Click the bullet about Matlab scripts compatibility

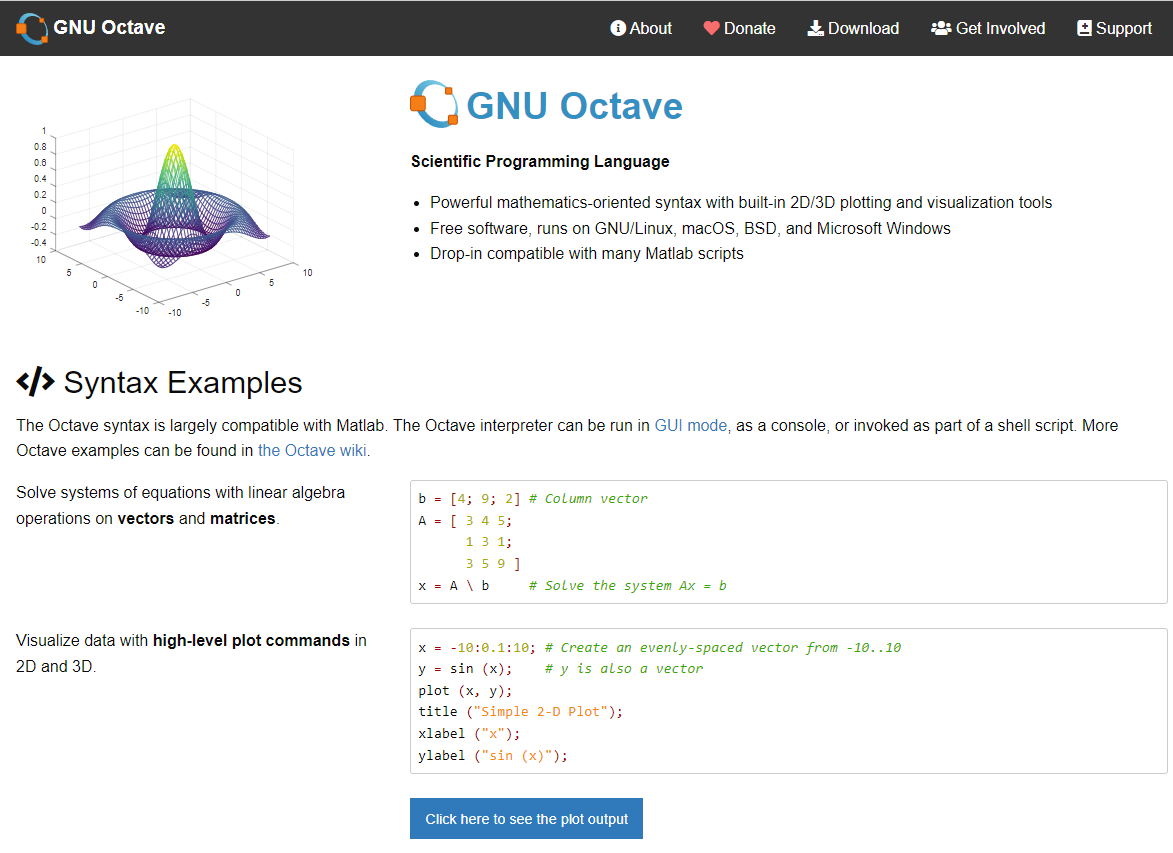[x=586, y=254]
